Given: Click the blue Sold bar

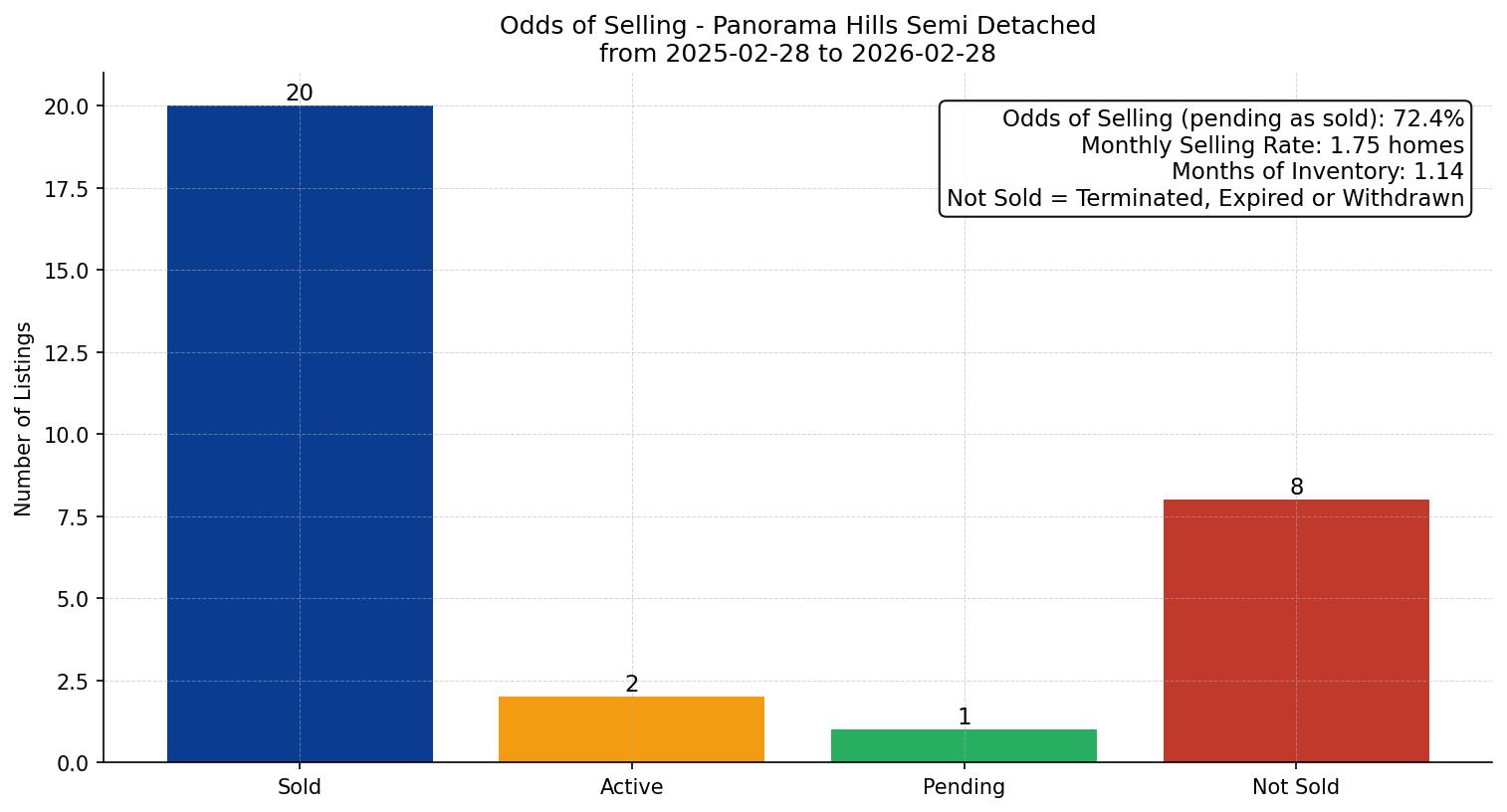Looking at the screenshot, I should 300,434.
